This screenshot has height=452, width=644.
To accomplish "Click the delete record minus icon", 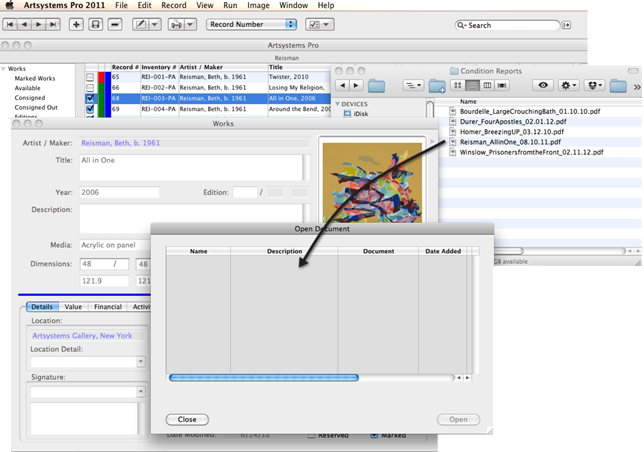I will pyautogui.click(x=114, y=24).
